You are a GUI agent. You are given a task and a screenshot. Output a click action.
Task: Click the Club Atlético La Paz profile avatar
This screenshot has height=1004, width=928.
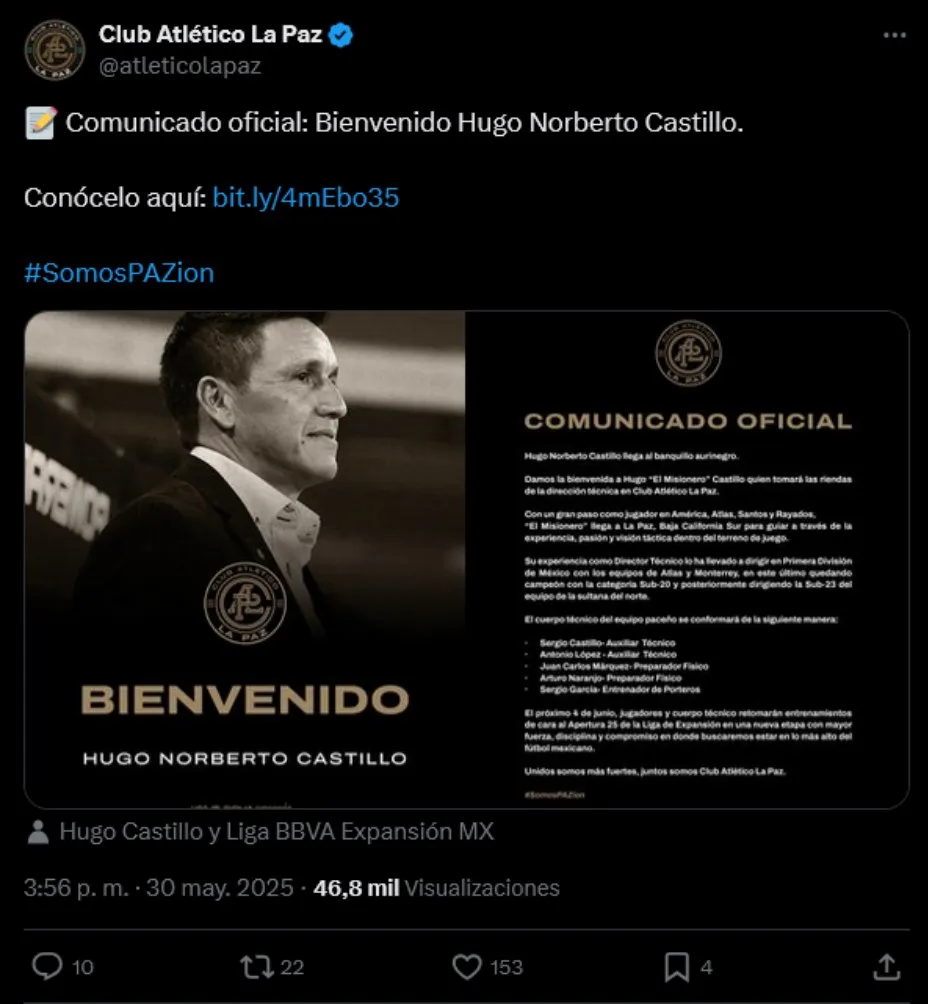pyautogui.click(x=55, y=50)
